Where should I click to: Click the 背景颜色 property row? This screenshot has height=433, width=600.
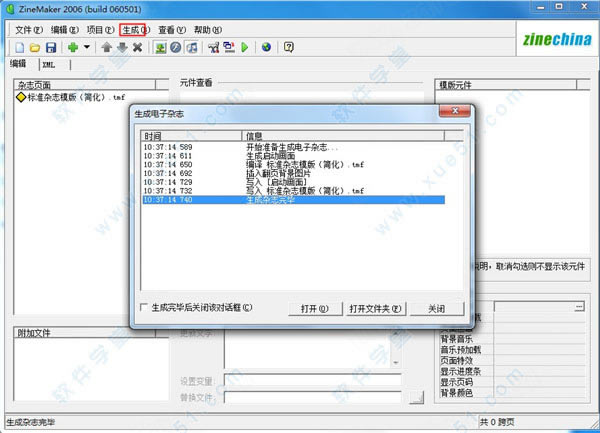point(512,393)
